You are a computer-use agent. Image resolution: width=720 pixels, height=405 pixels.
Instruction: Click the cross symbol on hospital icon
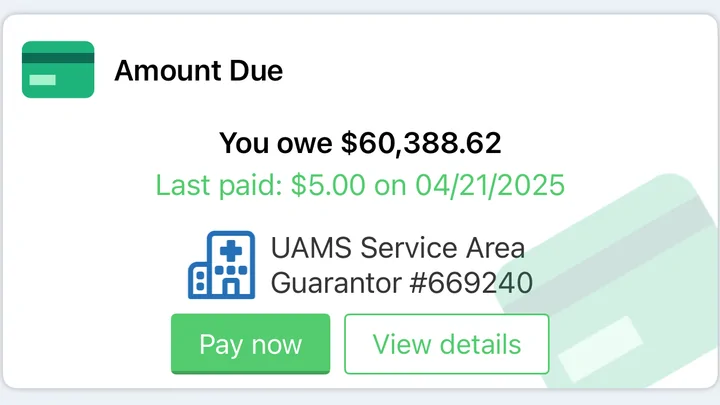(x=231, y=251)
